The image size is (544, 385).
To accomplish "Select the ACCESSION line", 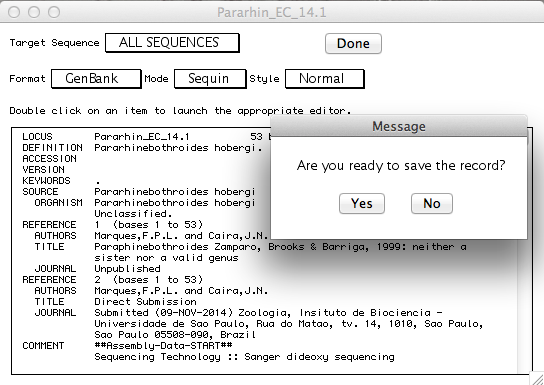I will [x=49, y=159].
